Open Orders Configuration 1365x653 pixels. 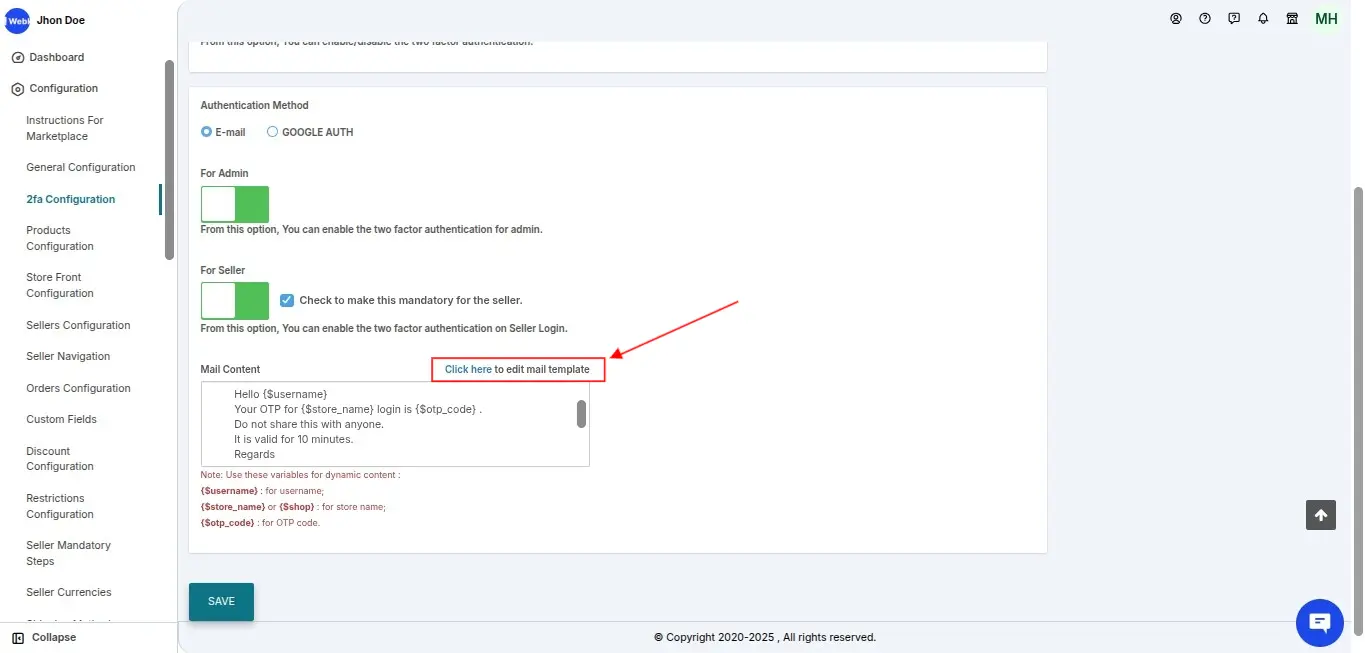[x=78, y=389]
